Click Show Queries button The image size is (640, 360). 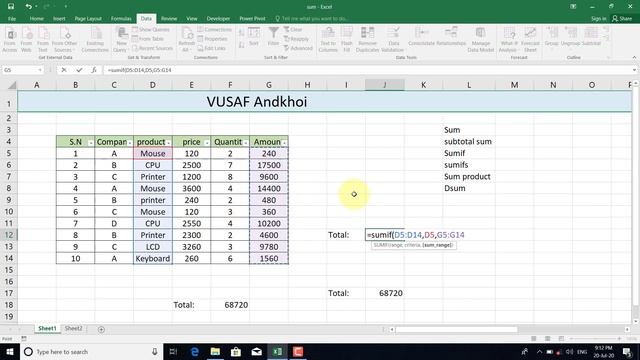click(151, 30)
